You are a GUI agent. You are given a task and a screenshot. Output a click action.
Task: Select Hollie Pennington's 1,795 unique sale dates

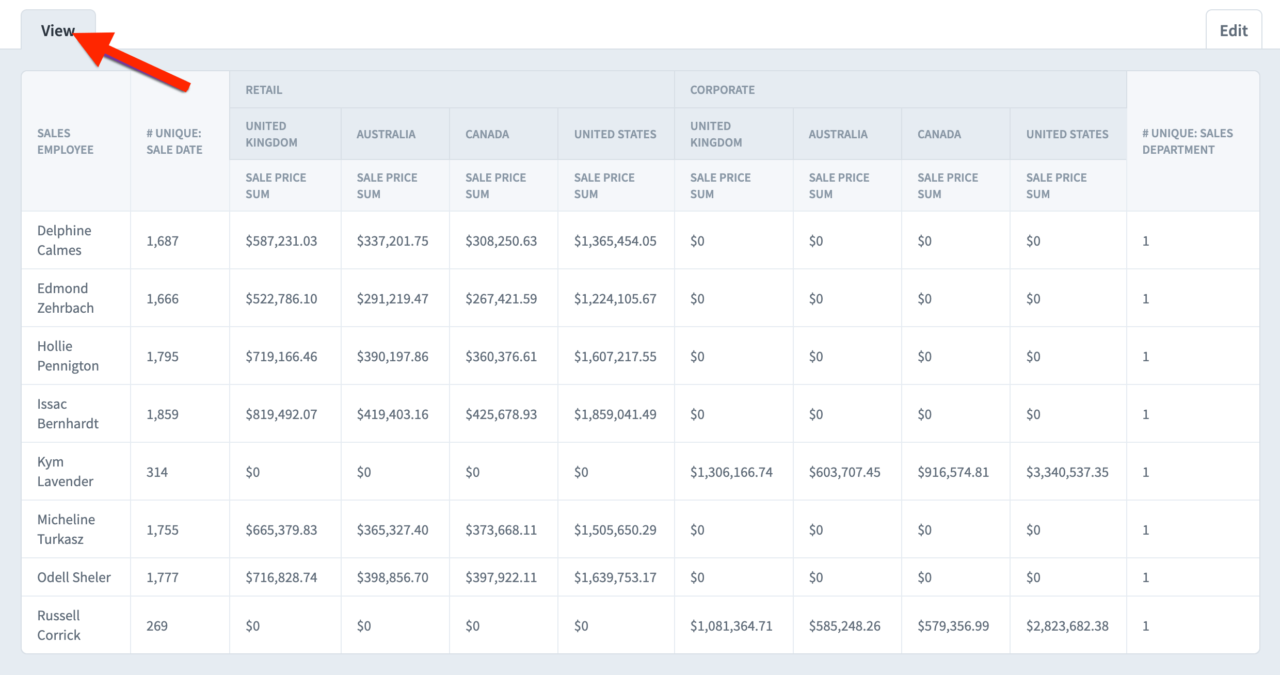[x=163, y=355]
